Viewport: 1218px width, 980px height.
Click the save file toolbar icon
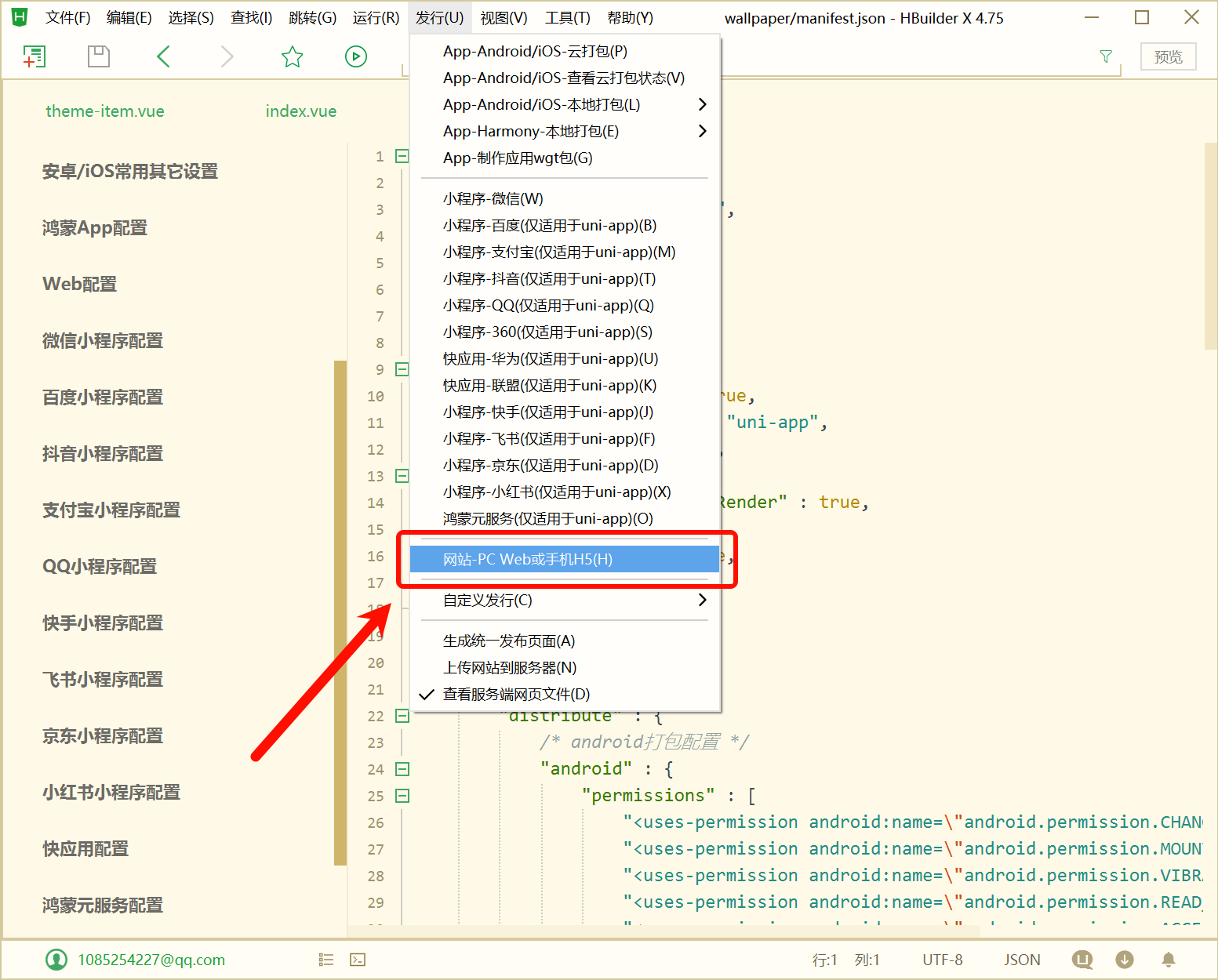pyautogui.click(x=99, y=56)
